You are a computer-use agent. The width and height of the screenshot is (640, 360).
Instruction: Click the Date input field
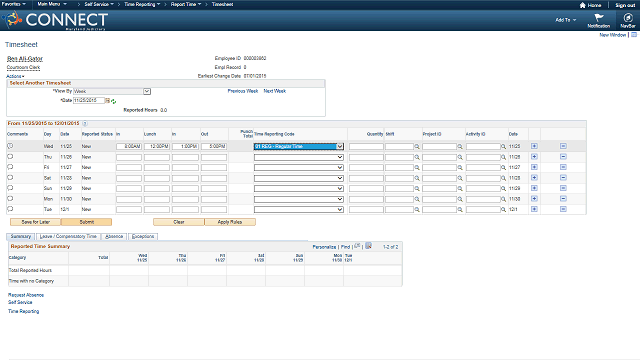(x=89, y=100)
